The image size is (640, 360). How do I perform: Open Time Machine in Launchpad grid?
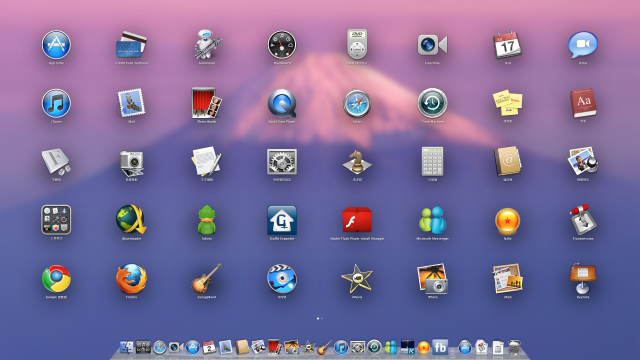pyautogui.click(x=432, y=103)
